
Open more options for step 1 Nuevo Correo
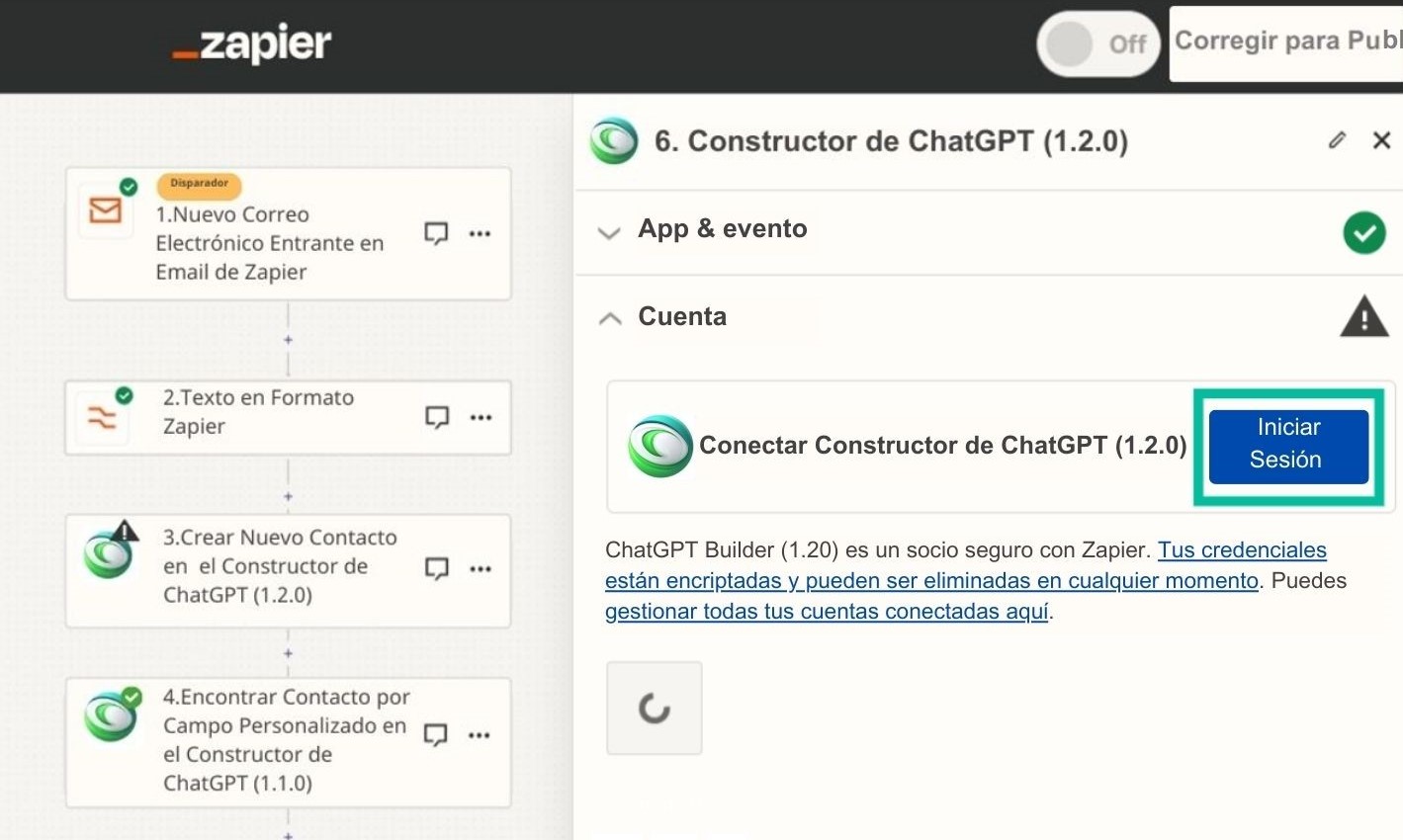tap(480, 234)
